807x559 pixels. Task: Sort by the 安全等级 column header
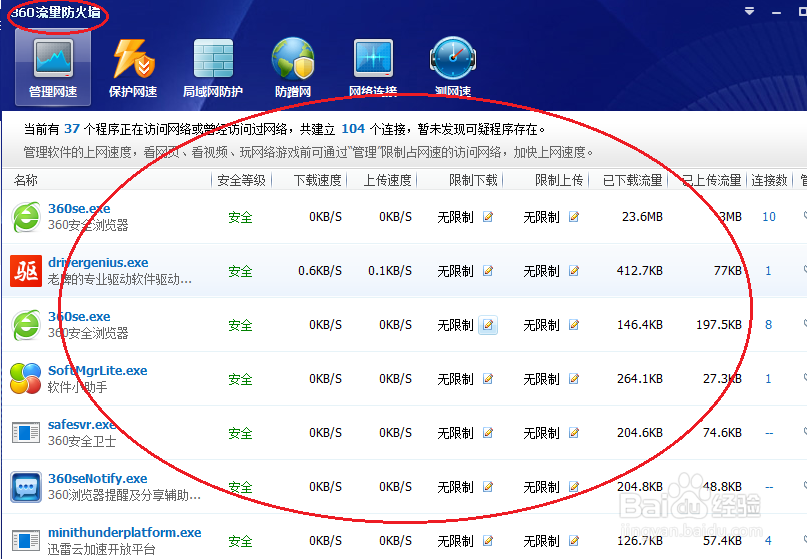click(x=241, y=180)
